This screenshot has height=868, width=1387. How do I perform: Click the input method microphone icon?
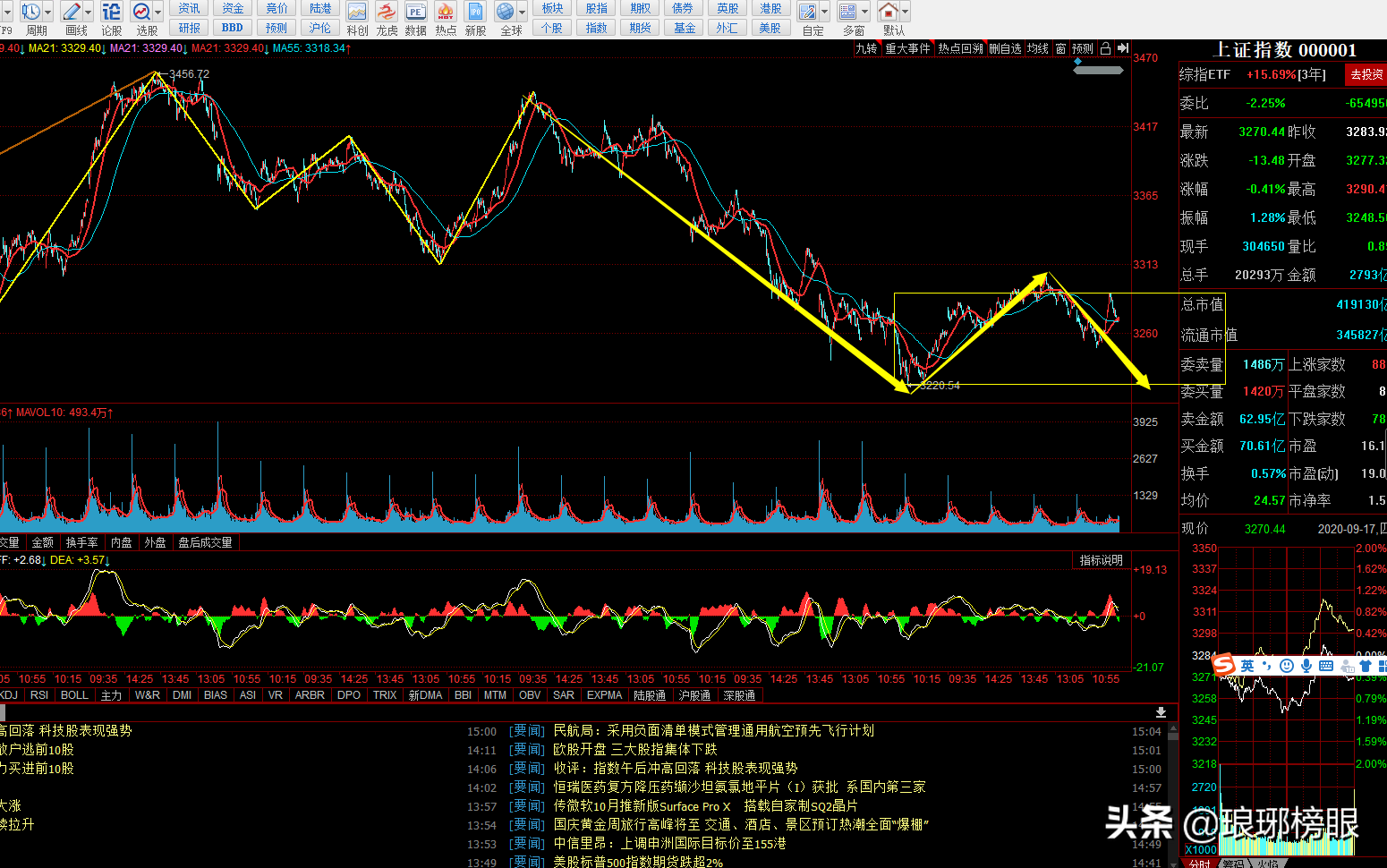(1306, 666)
